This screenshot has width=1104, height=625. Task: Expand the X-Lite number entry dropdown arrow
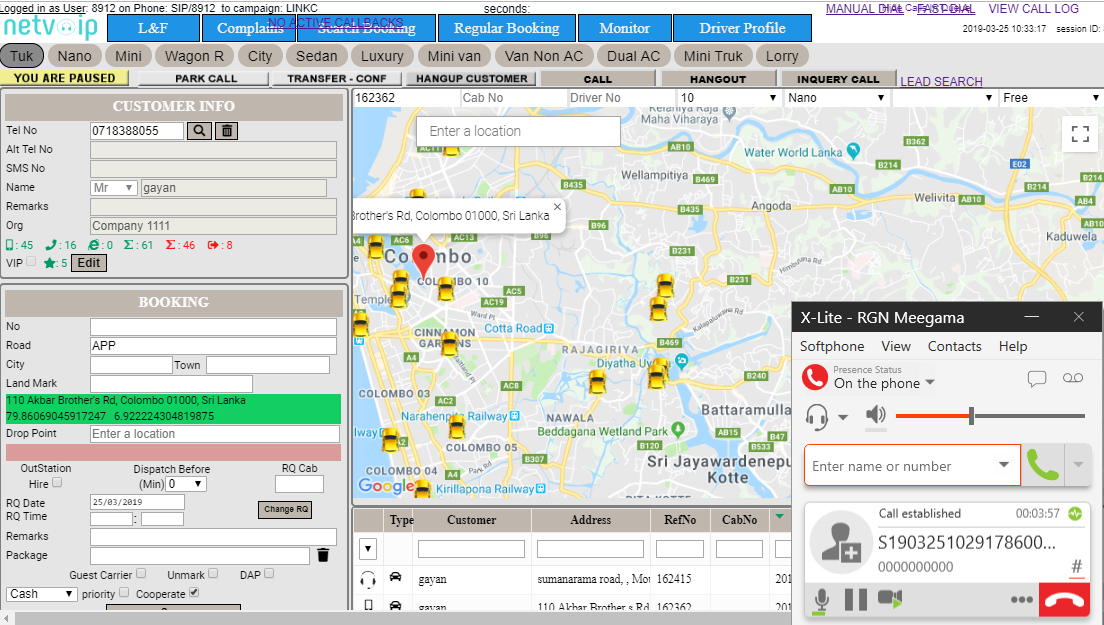click(1004, 465)
